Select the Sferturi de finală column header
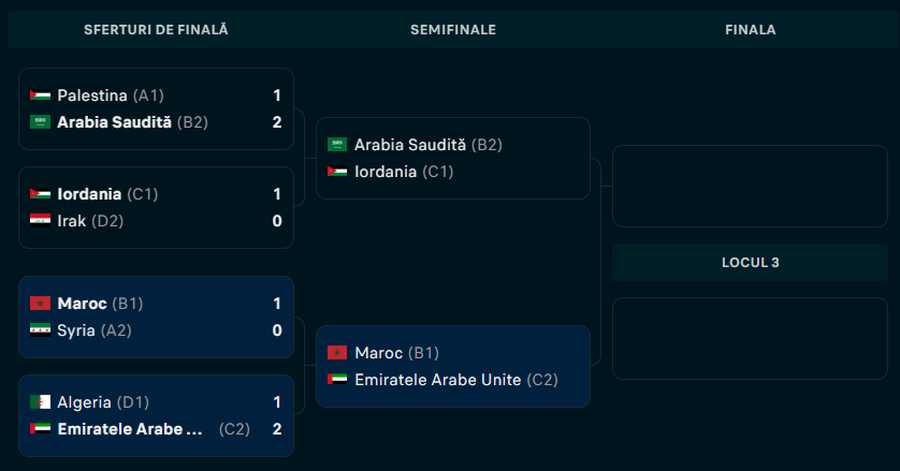The image size is (900, 471). coord(156,30)
